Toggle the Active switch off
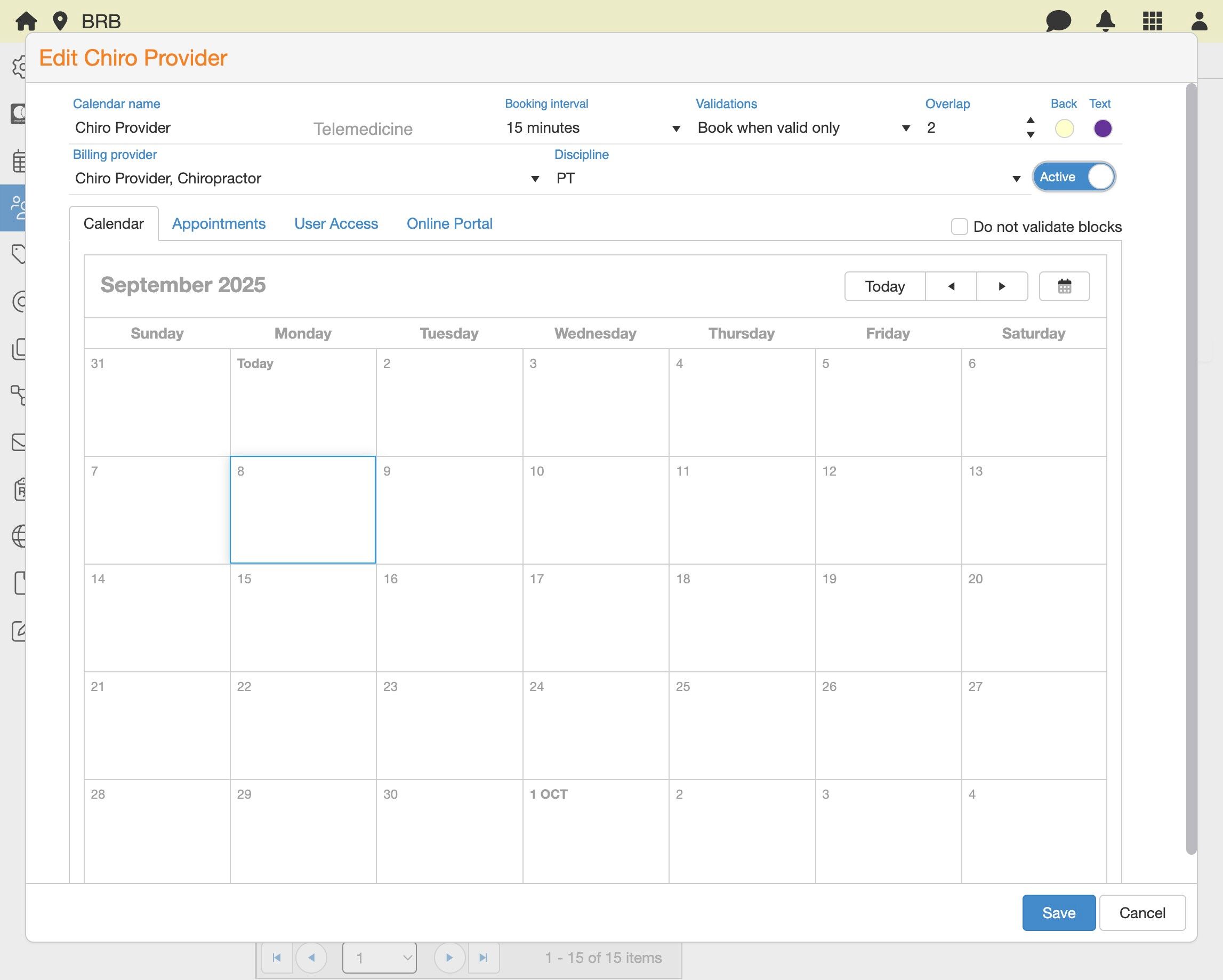Viewport: 1223px width, 980px height. click(x=1073, y=177)
